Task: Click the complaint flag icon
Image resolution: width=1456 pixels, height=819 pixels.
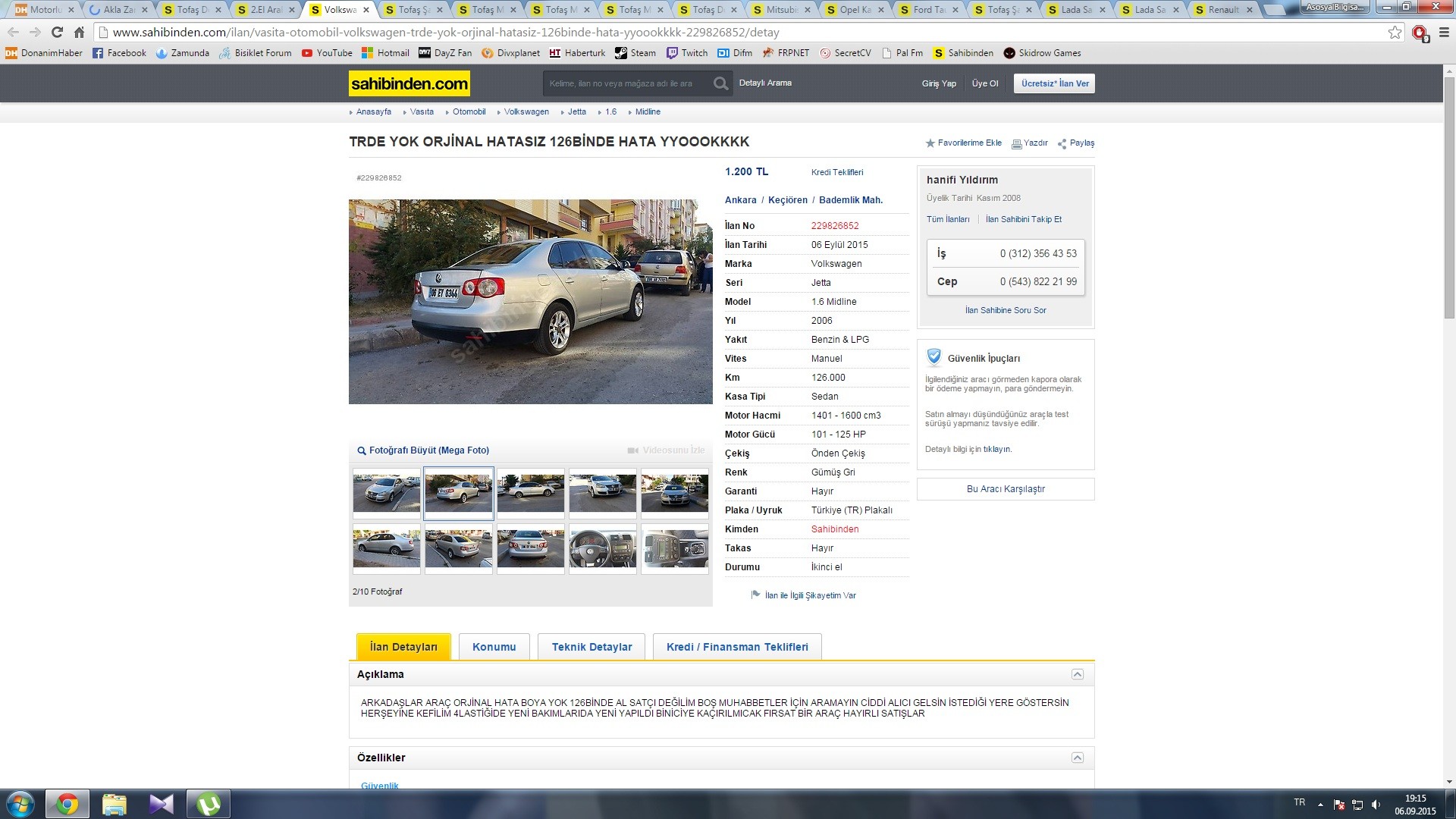Action: [x=755, y=595]
